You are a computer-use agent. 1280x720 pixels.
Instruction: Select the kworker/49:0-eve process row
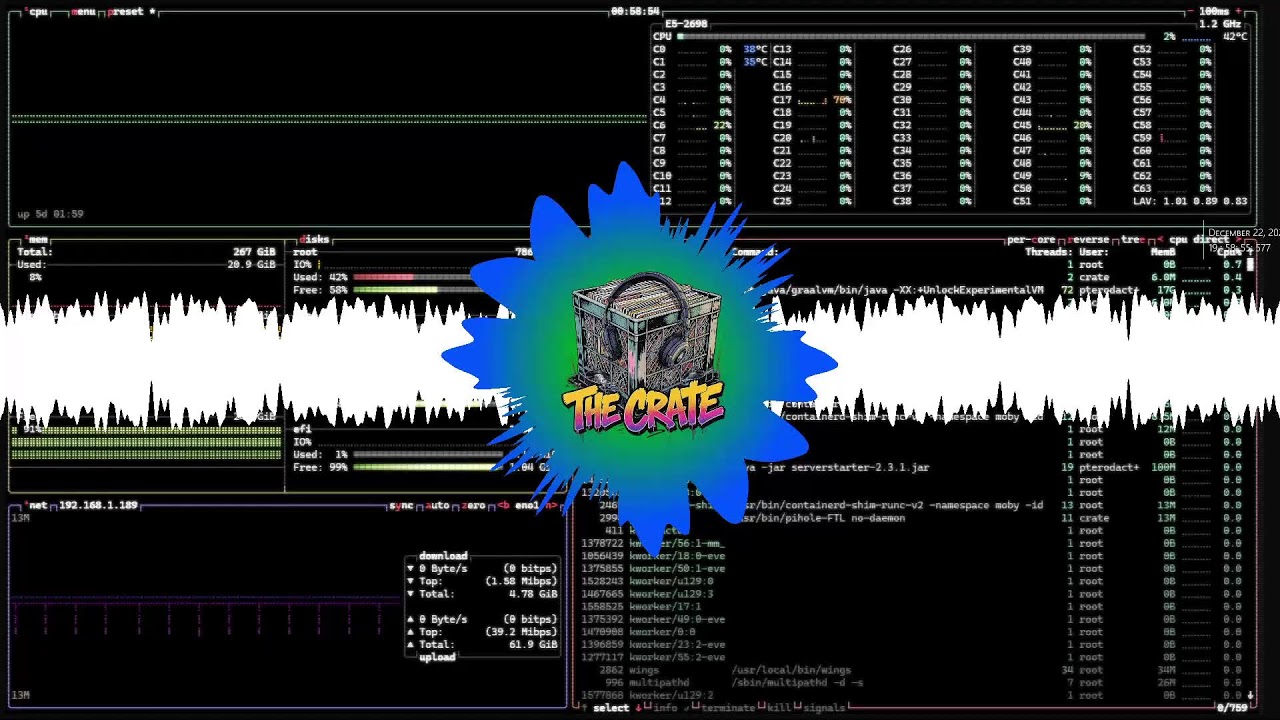point(913,619)
